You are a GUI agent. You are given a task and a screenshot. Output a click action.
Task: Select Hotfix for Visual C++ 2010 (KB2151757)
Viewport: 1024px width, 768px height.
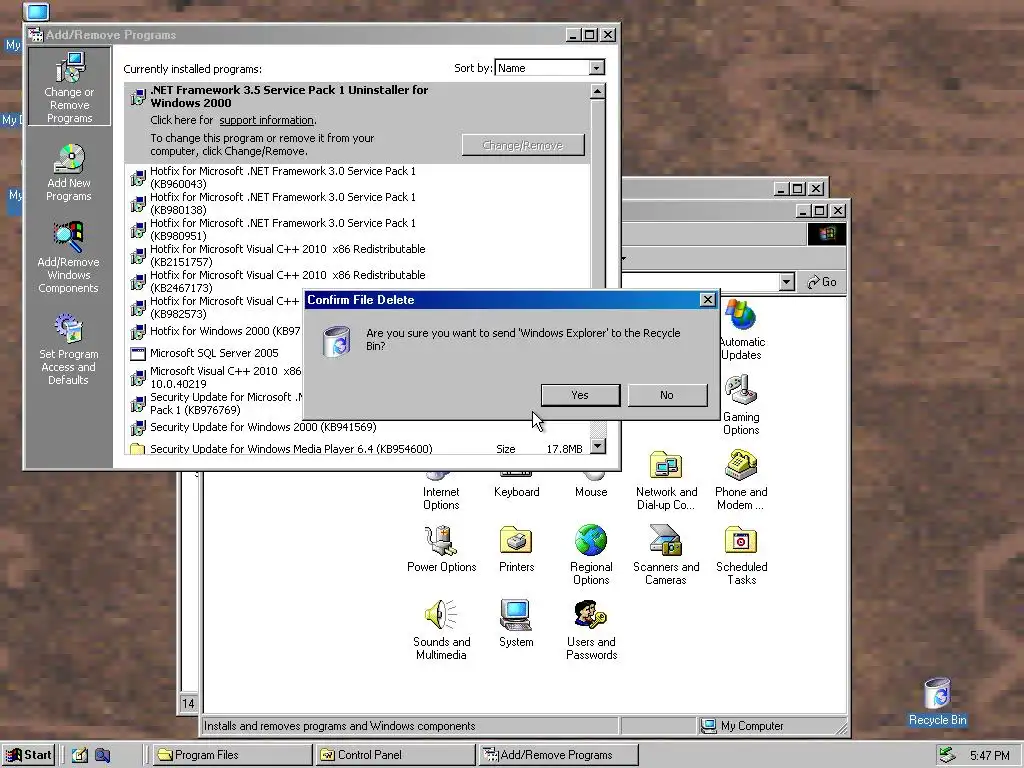click(x=357, y=255)
